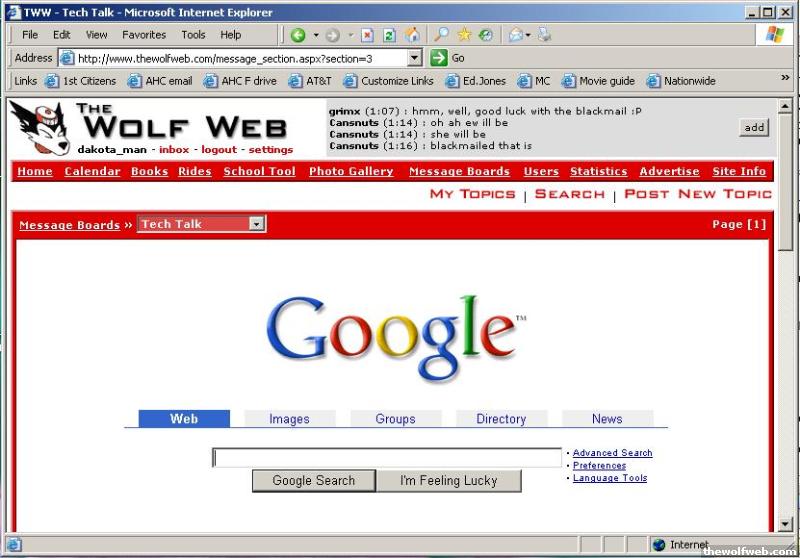The height and width of the screenshot is (558, 800).
Task: Click the add button beside chat
Action: tap(754, 127)
